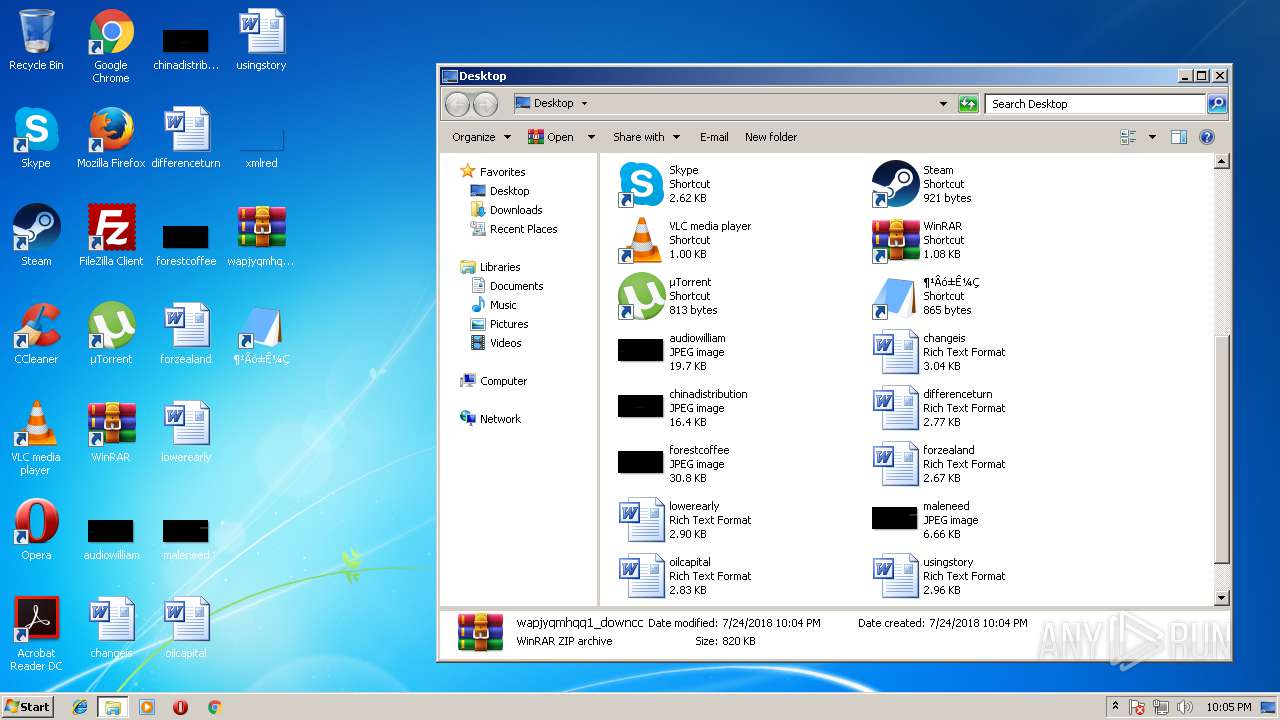Select the Steam shortcut in Explorer file list
Viewport: 1280px width, 720px height.
click(921, 184)
